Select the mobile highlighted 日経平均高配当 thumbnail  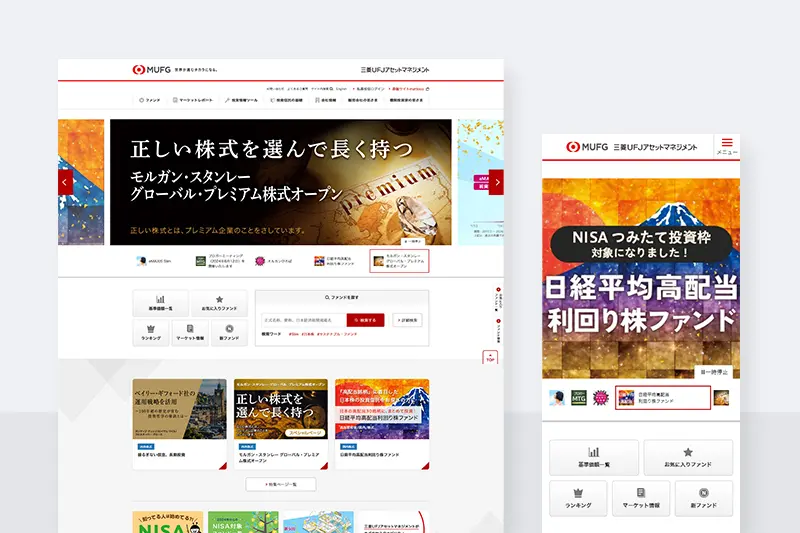[x=663, y=398]
